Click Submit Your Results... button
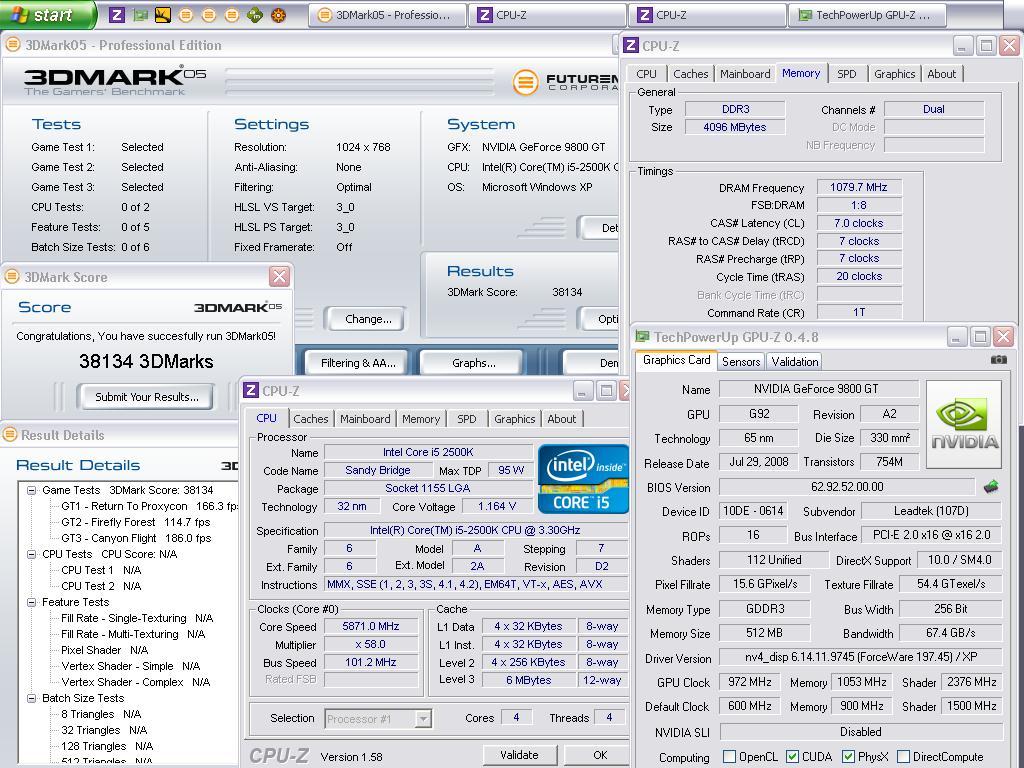Image resolution: width=1024 pixels, height=768 pixels. pyautogui.click(x=146, y=396)
